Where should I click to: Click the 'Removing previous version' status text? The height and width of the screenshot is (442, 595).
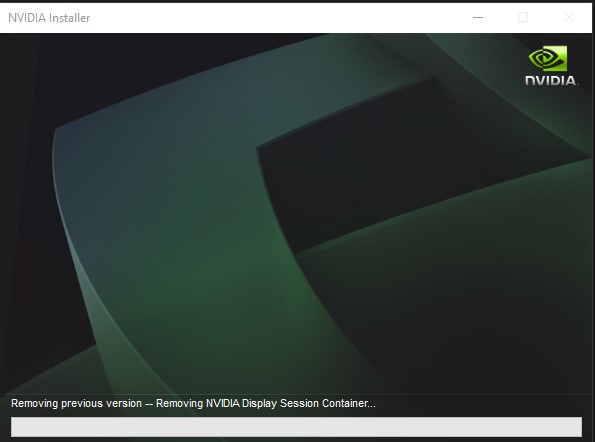pyautogui.click(x=76, y=403)
